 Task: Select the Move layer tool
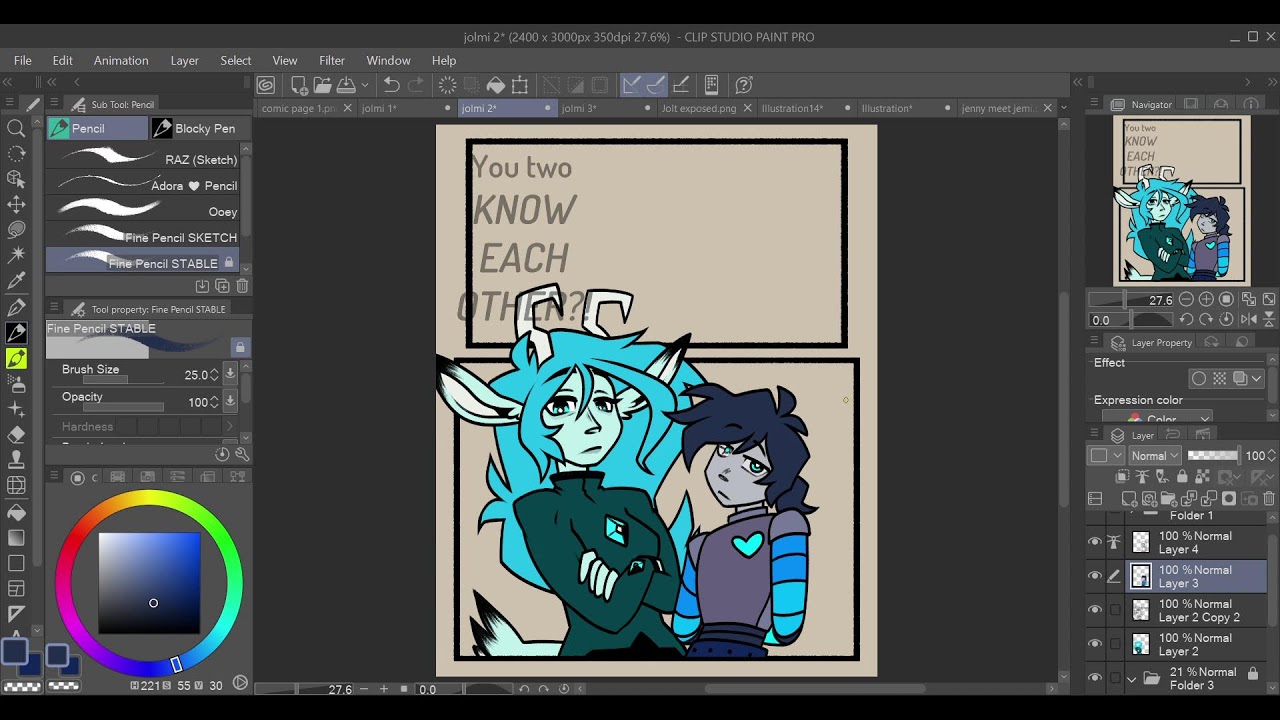click(16, 204)
